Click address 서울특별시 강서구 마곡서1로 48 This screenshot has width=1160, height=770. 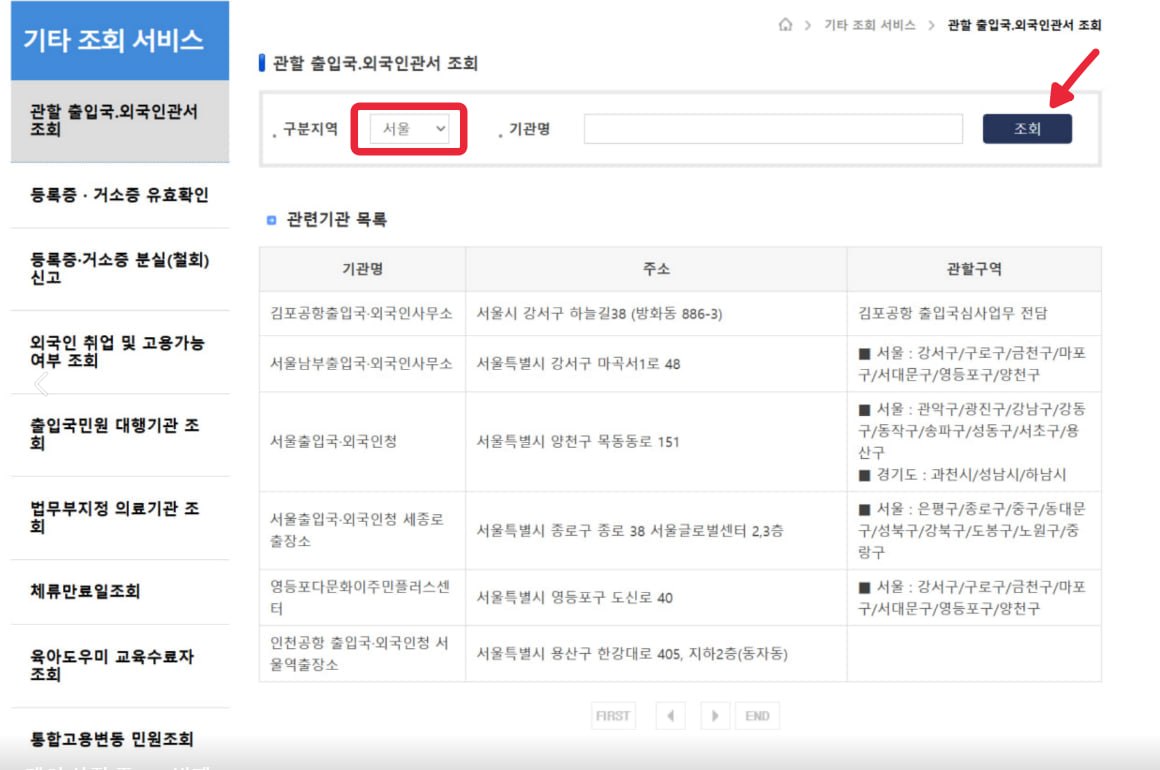tap(578, 364)
